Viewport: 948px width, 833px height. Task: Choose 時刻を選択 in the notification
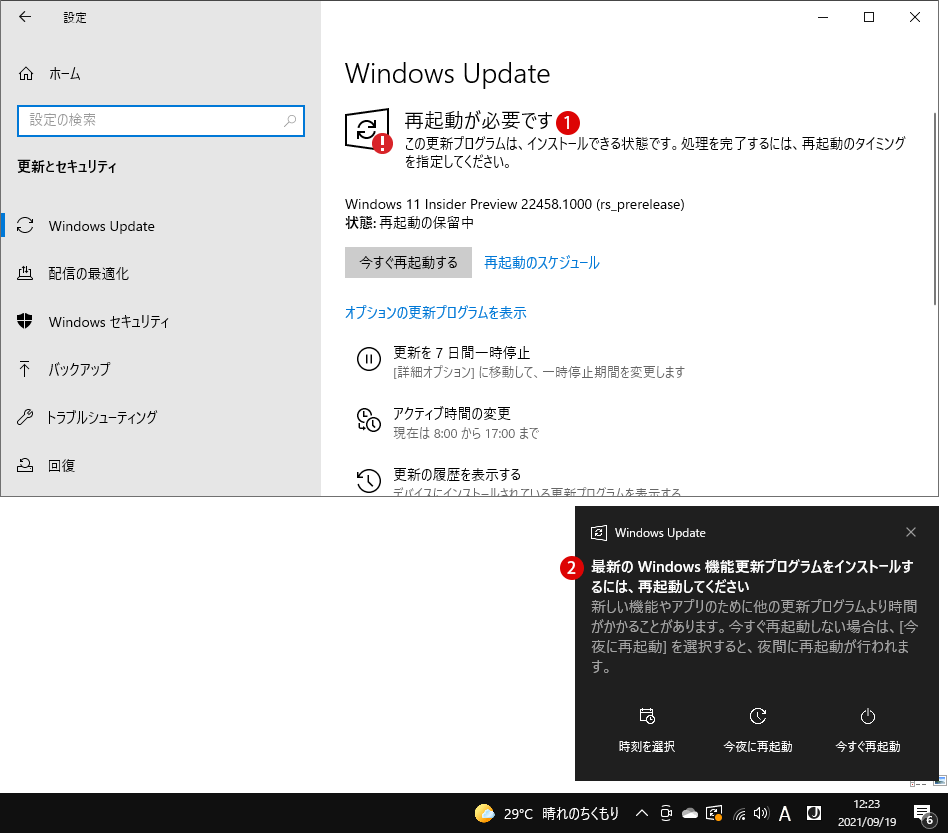(x=647, y=730)
